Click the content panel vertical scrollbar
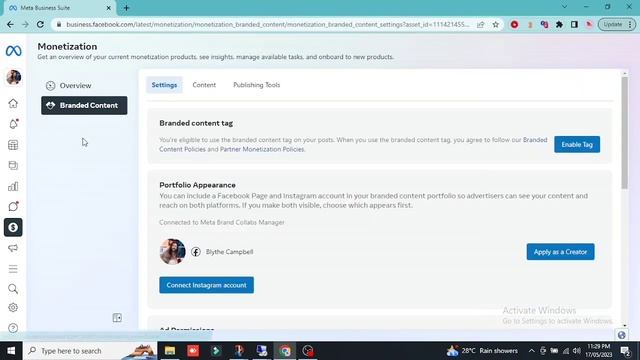640x360 pixels. point(624,133)
